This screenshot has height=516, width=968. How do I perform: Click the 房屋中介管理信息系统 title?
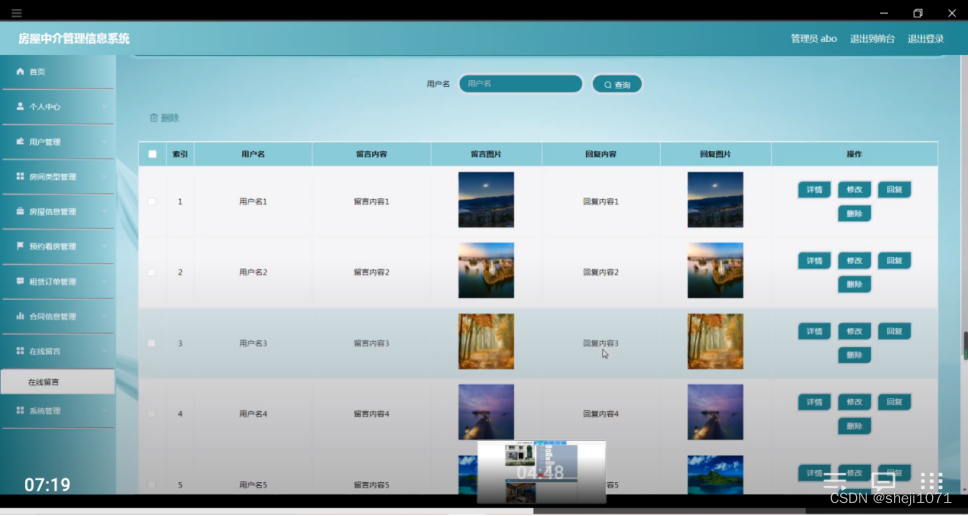[x=74, y=39]
